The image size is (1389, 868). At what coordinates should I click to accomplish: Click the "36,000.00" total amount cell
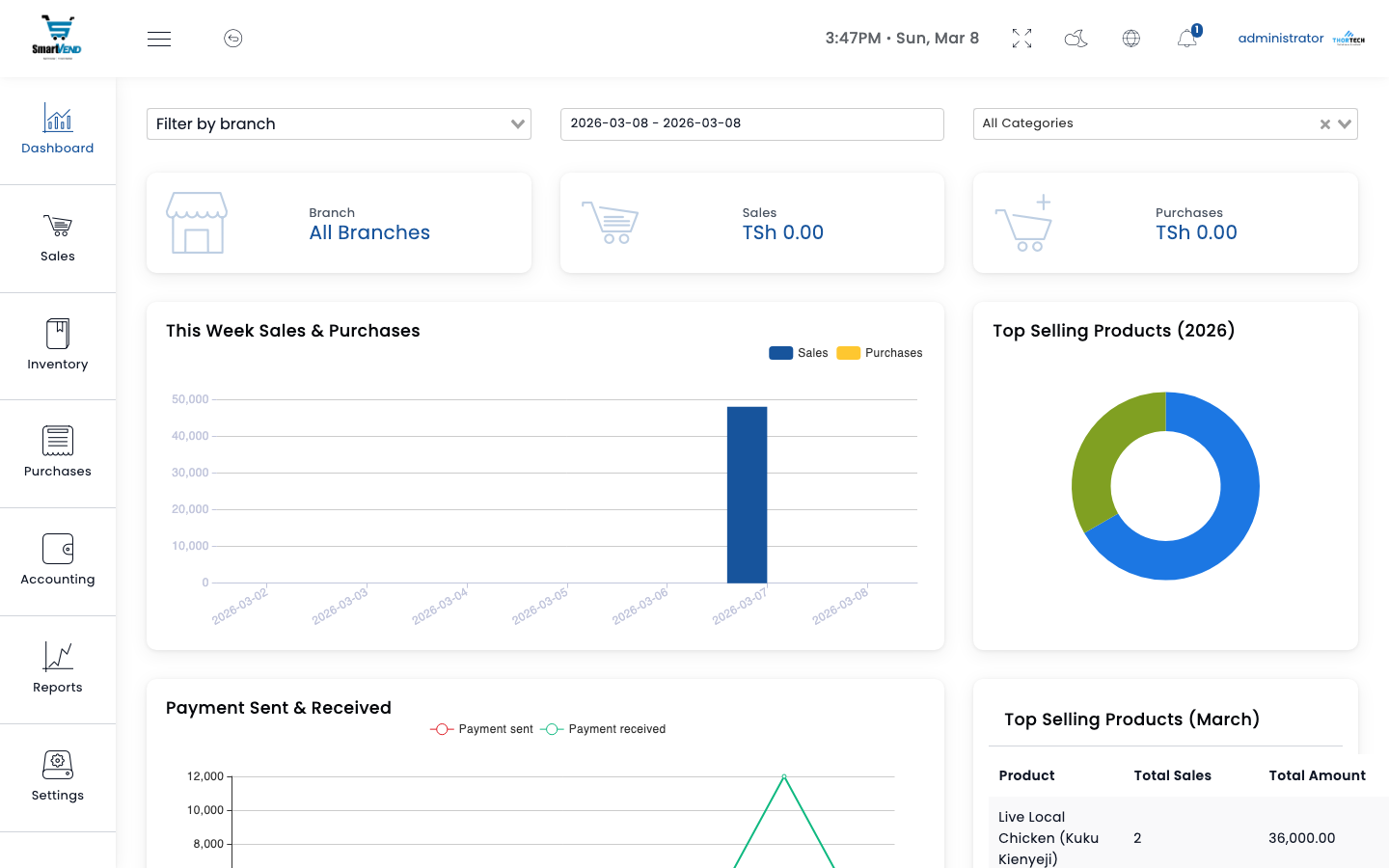pos(1302,838)
